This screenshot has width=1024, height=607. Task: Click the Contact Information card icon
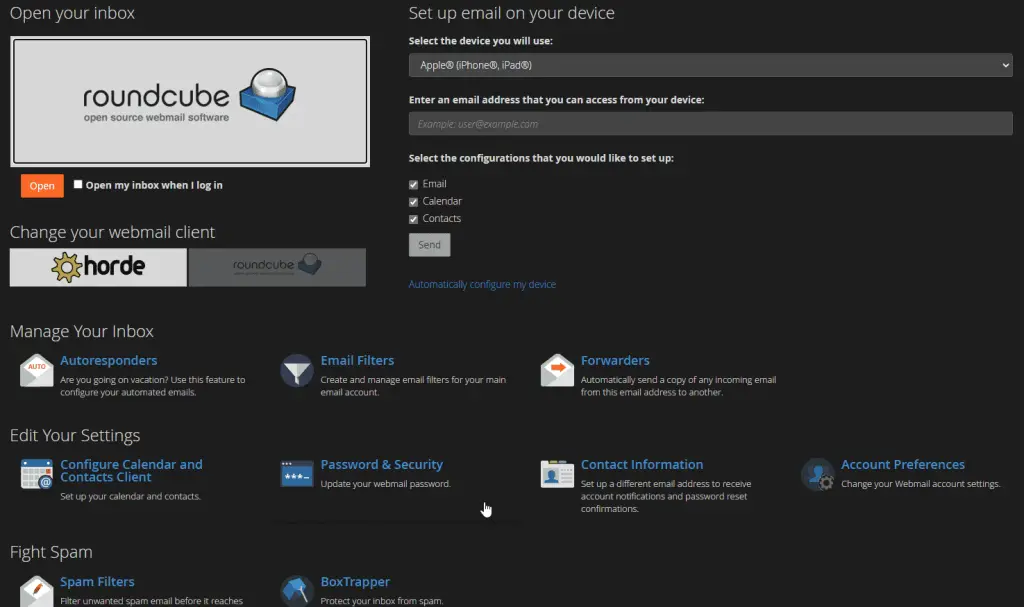tap(557, 474)
